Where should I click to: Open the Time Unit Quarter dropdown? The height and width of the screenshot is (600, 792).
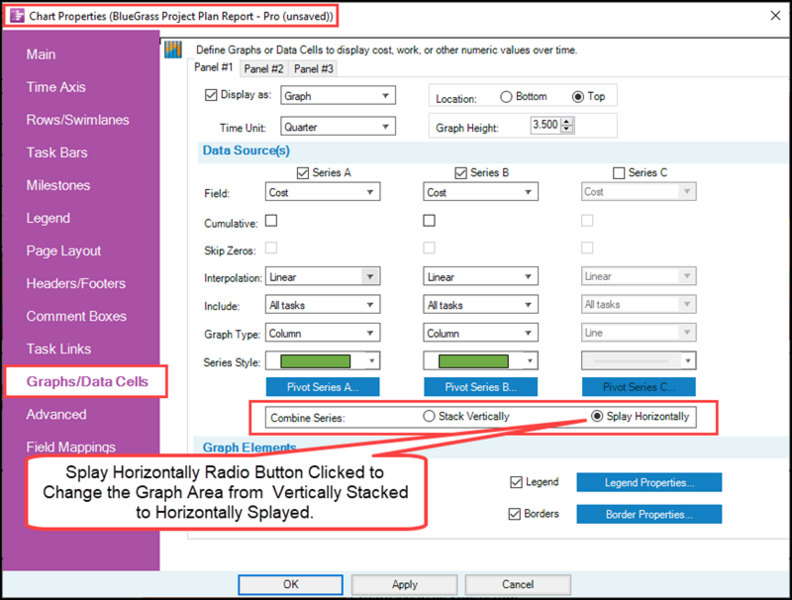tap(338, 127)
